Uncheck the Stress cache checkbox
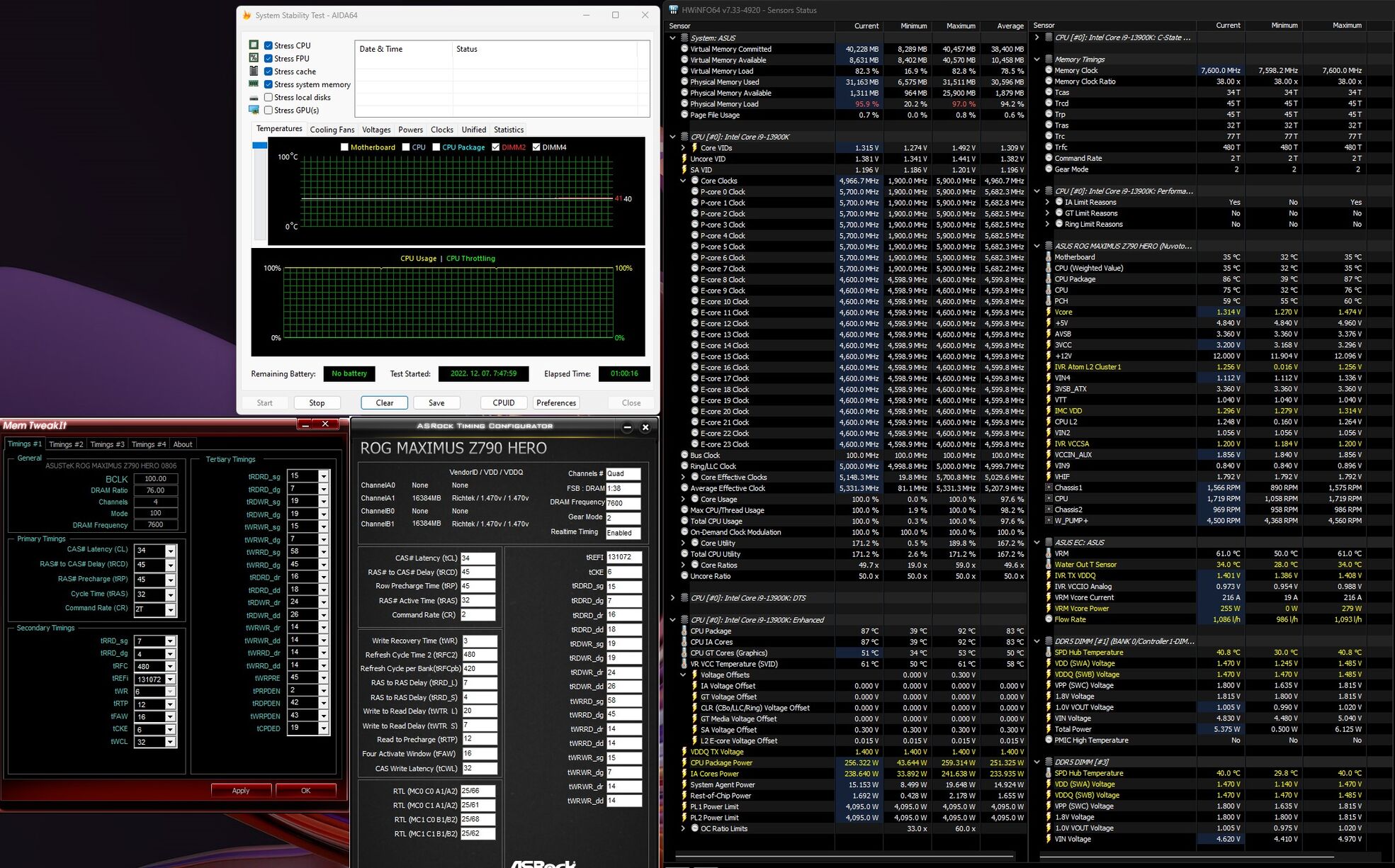Screen dimensions: 1395x868 pyautogui.click(x=269, y=71)
